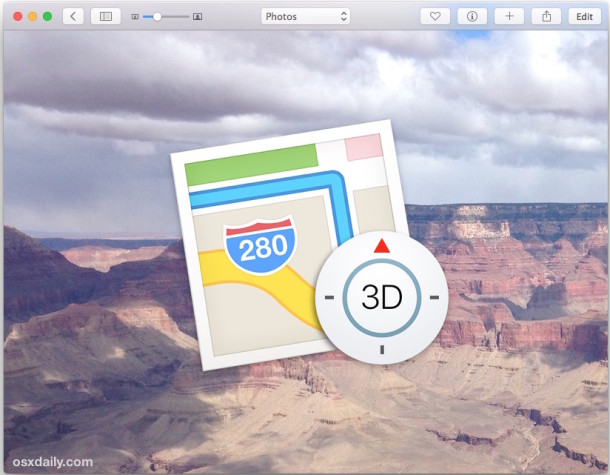Open the Photos view dropdown
Viewport: 610px width, 475px height.
coord(305,16)
